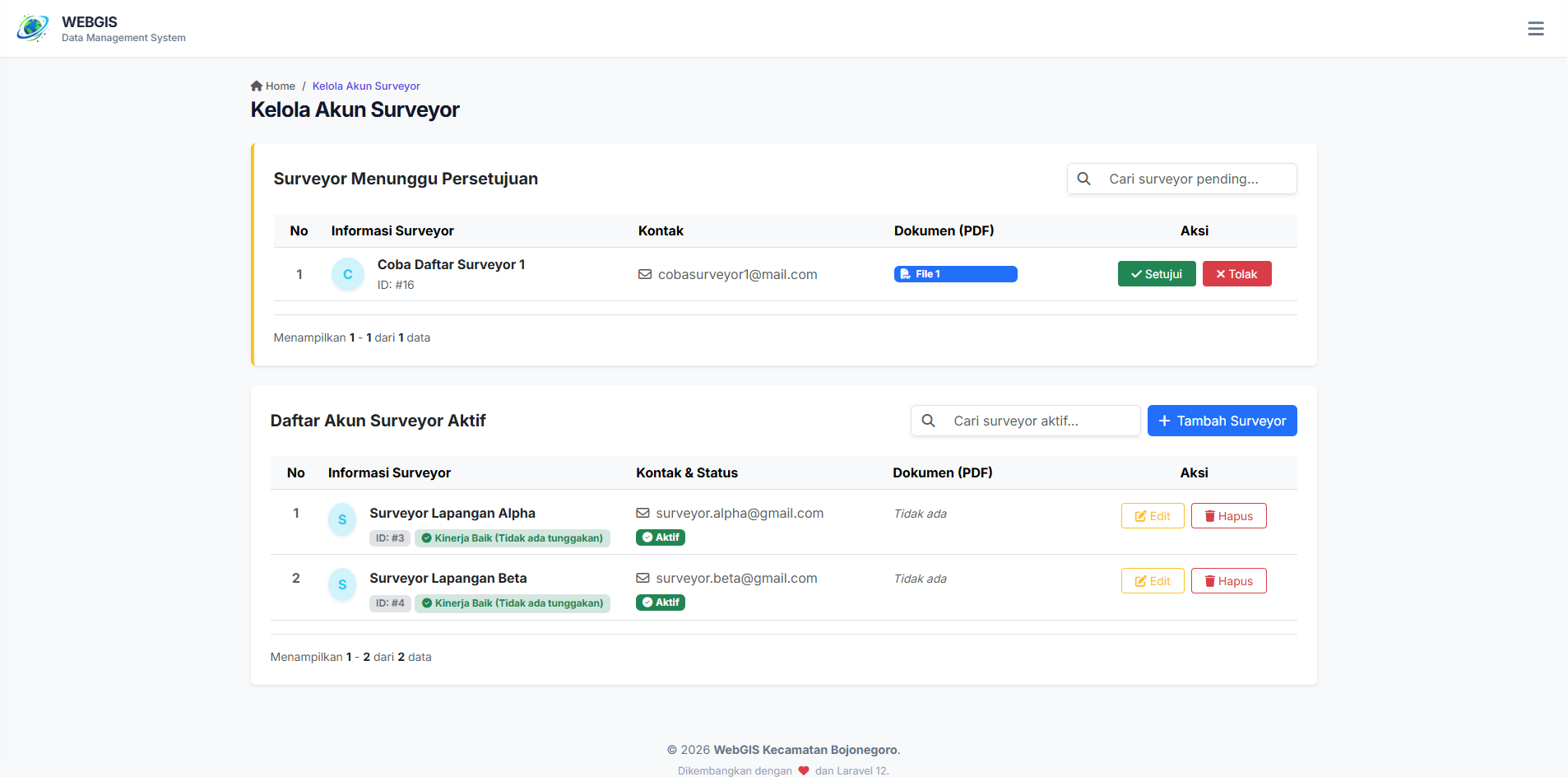Click the search magnifier in active surveyor box
This screenshot has height=777, width=1568.
928,421
